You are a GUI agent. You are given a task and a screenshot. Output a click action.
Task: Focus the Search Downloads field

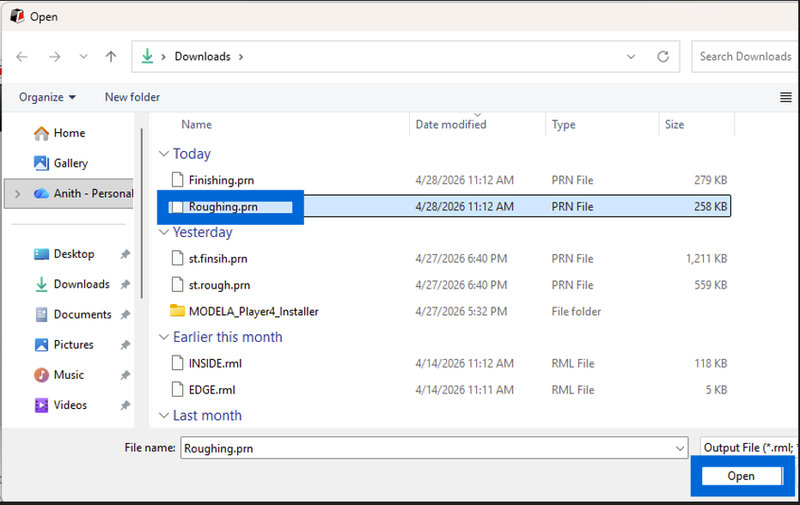click(745, 57)
